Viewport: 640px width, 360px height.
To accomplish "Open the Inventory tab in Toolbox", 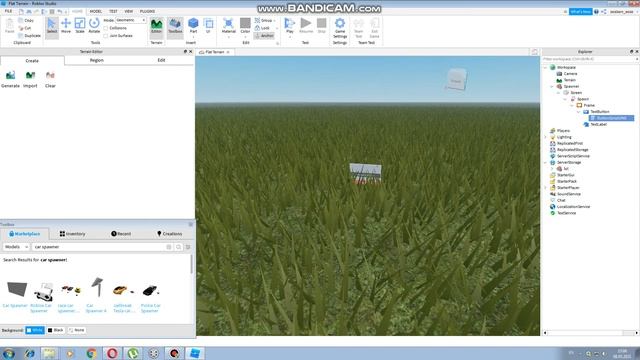I will [x=72, y=234].
